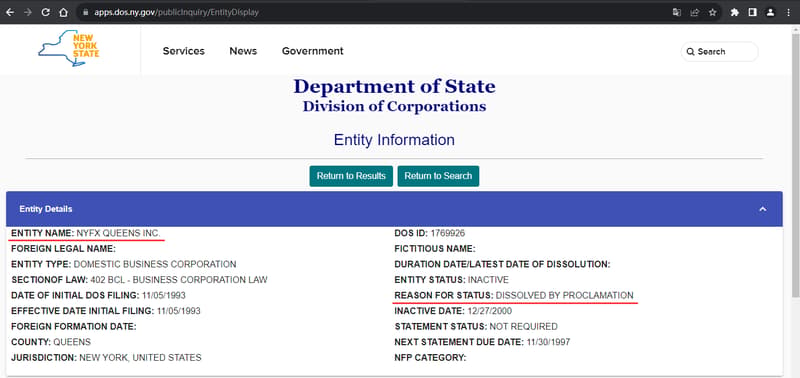Open the user profile icon
Viewport: 800px width, 378px height.
[x=770, y=12]
